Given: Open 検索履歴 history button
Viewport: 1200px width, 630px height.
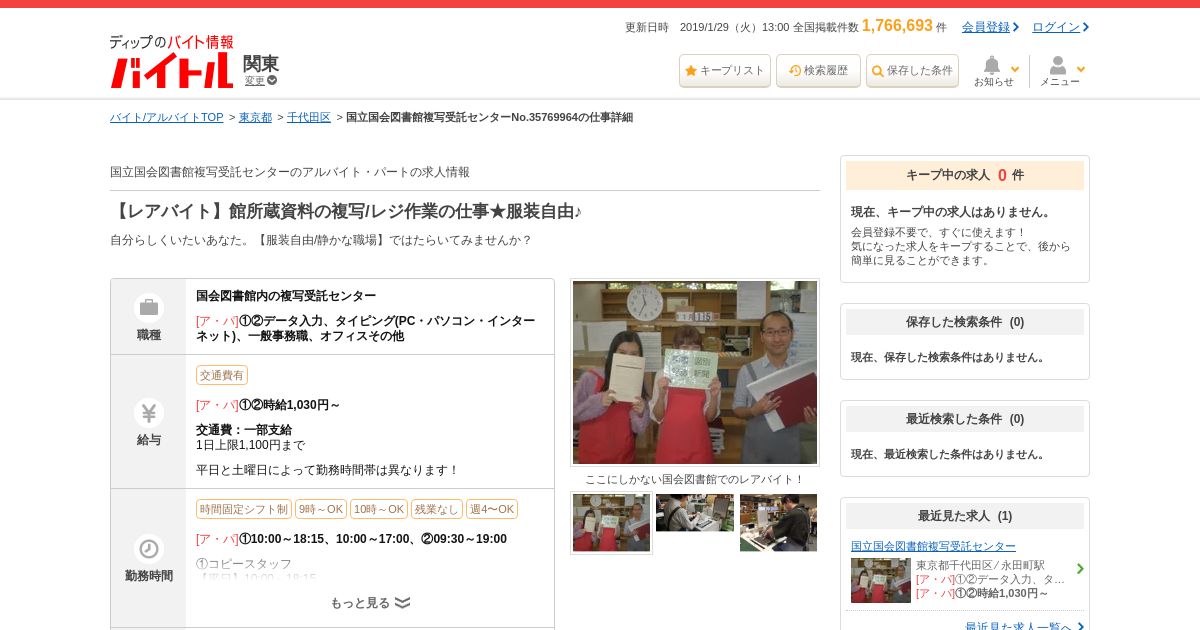Looking at the screenshot, I should tap(818, 71).
